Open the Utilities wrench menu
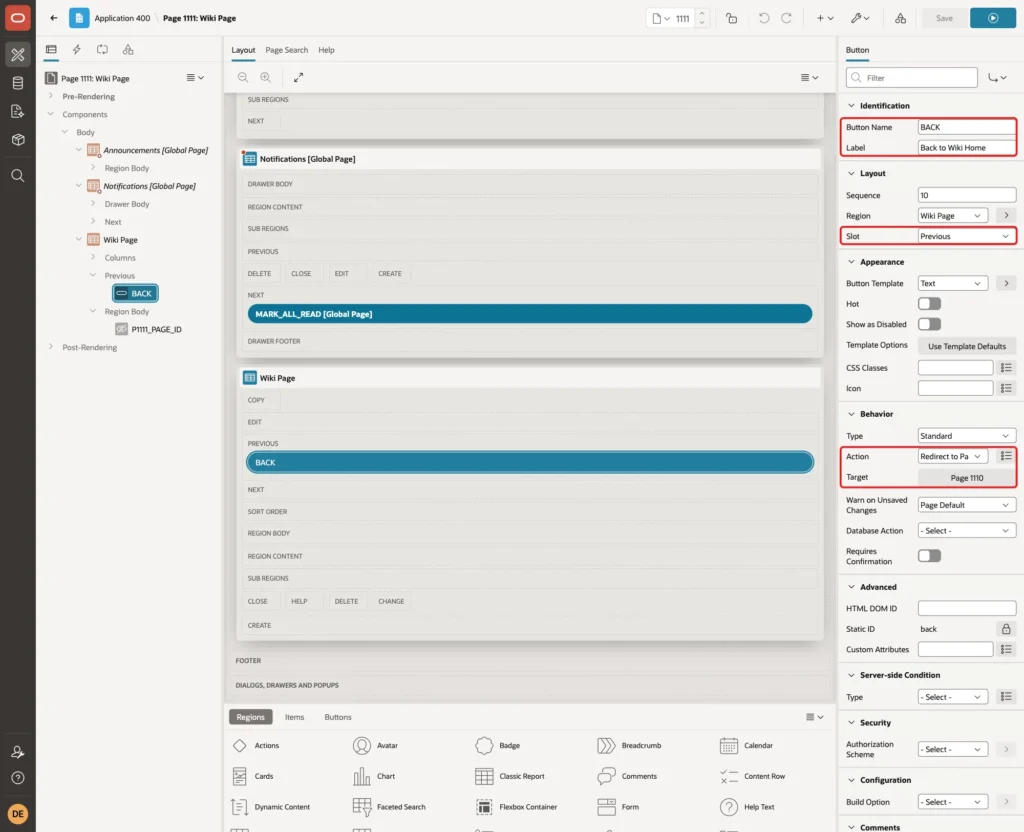 click(x=859, y=18)
